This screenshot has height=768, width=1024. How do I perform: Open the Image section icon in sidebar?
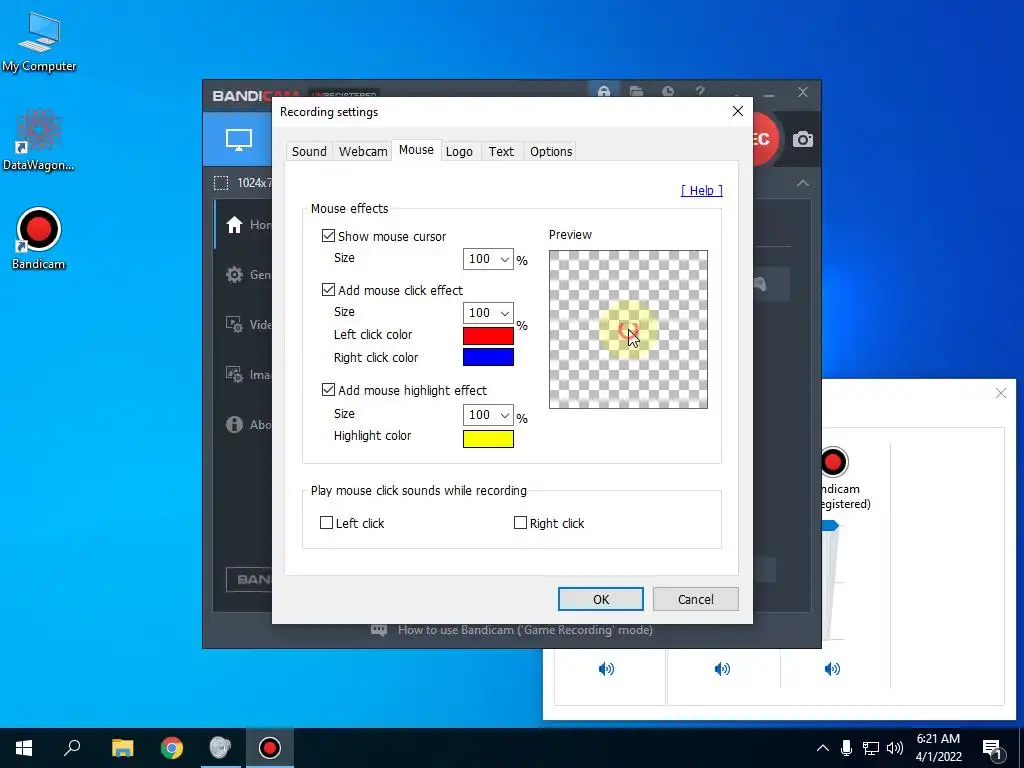click(234, 374)
